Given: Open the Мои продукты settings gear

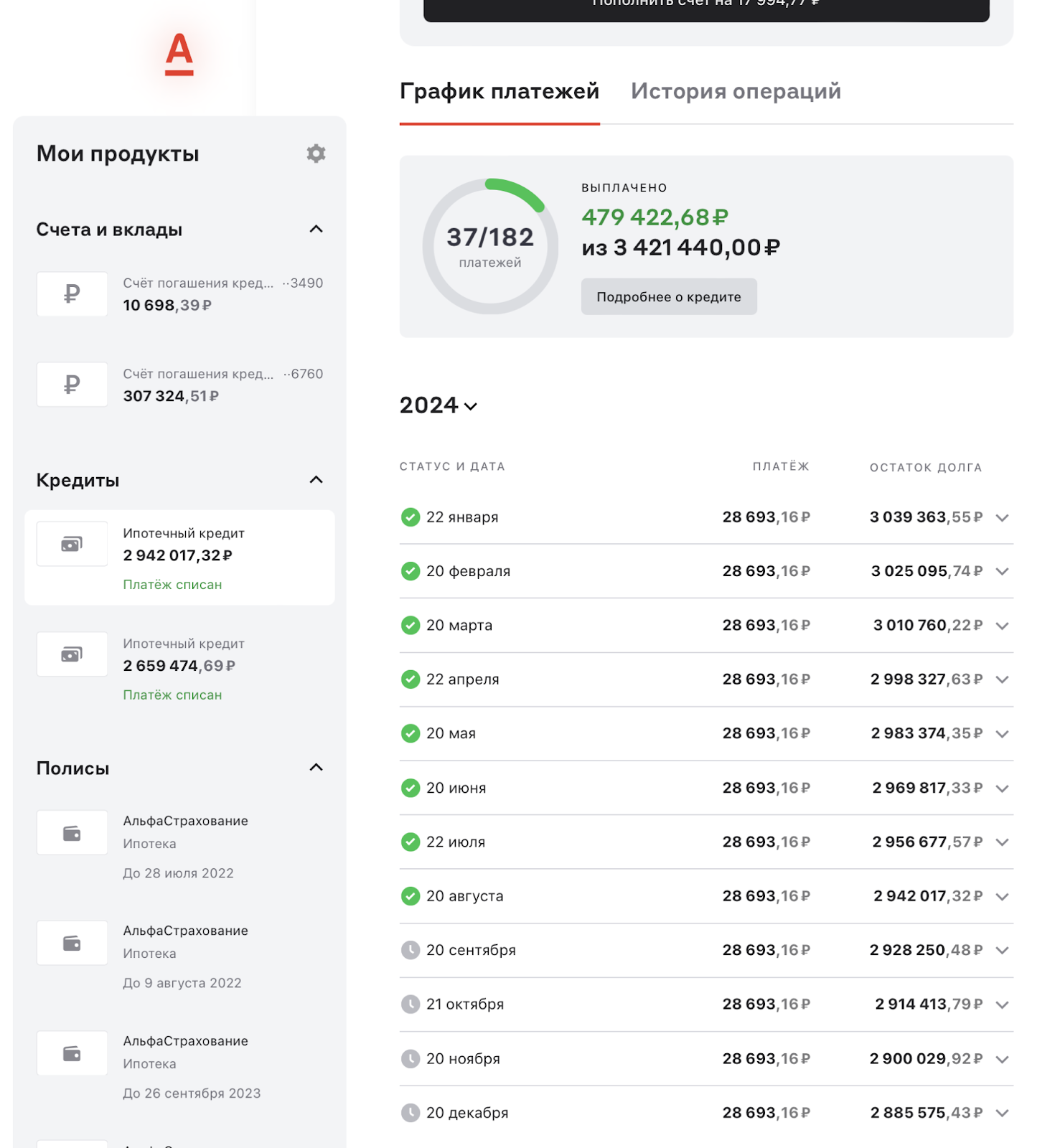Looking at the screenshot, I should coord(316,154).
